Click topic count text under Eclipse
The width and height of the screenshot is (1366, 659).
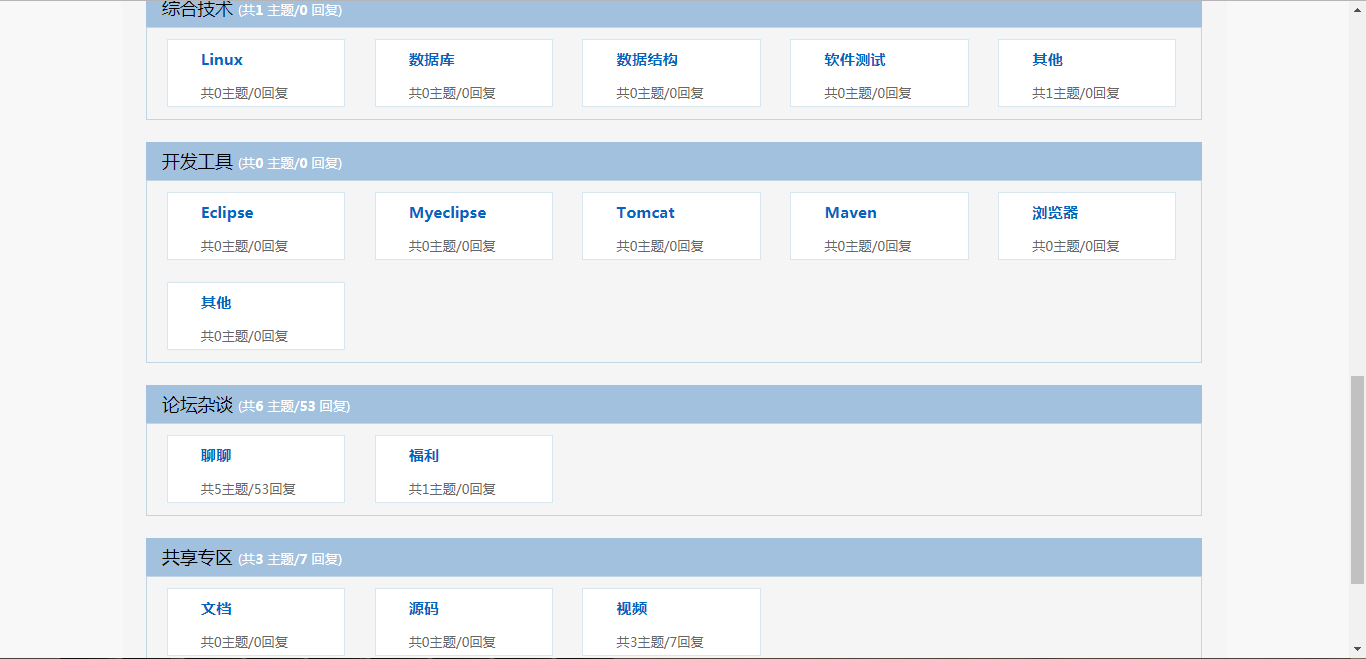244,246
